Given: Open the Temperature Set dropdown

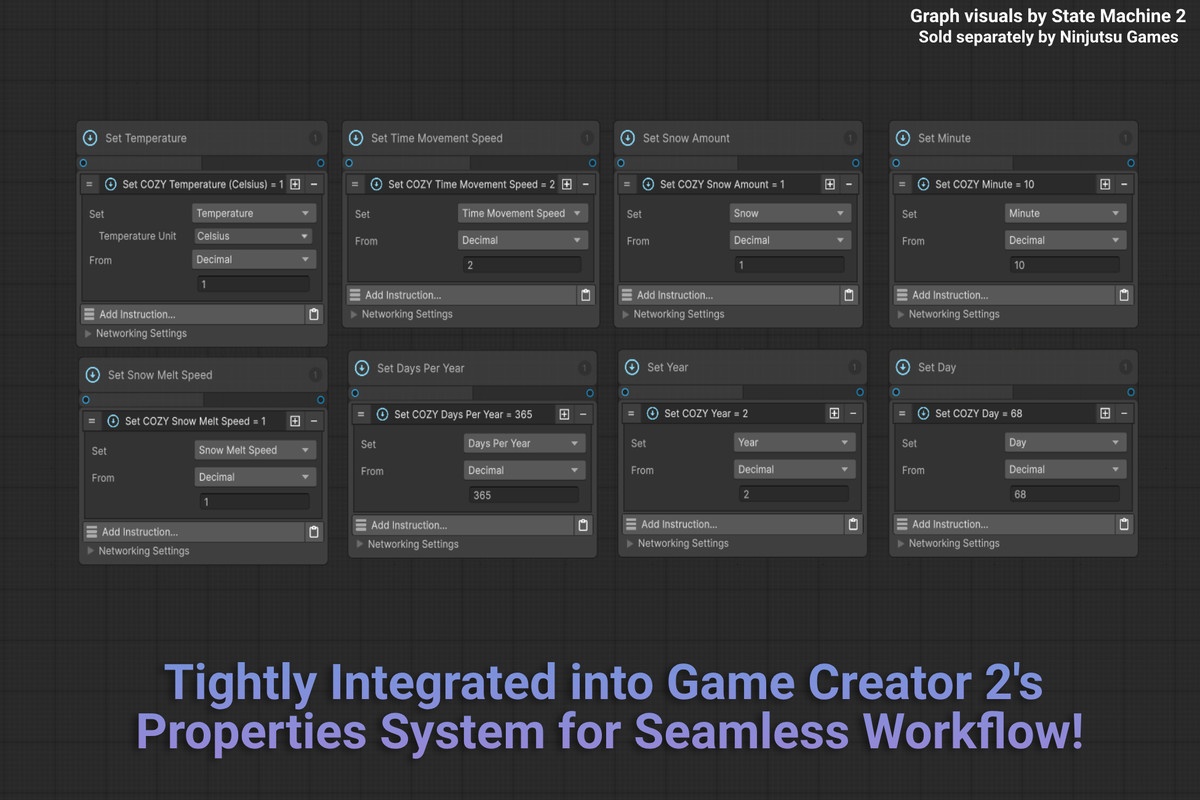Looking at the screenshot, I should tap(254, 213).
